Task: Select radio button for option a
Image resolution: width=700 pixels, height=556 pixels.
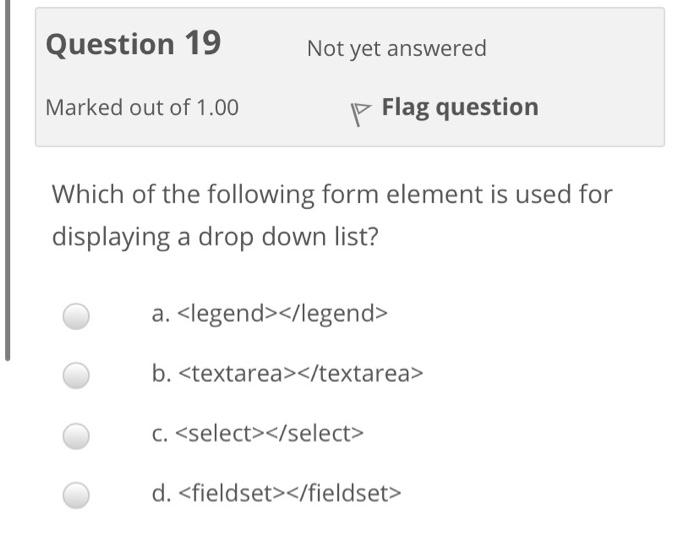Action: pos(77,316)
